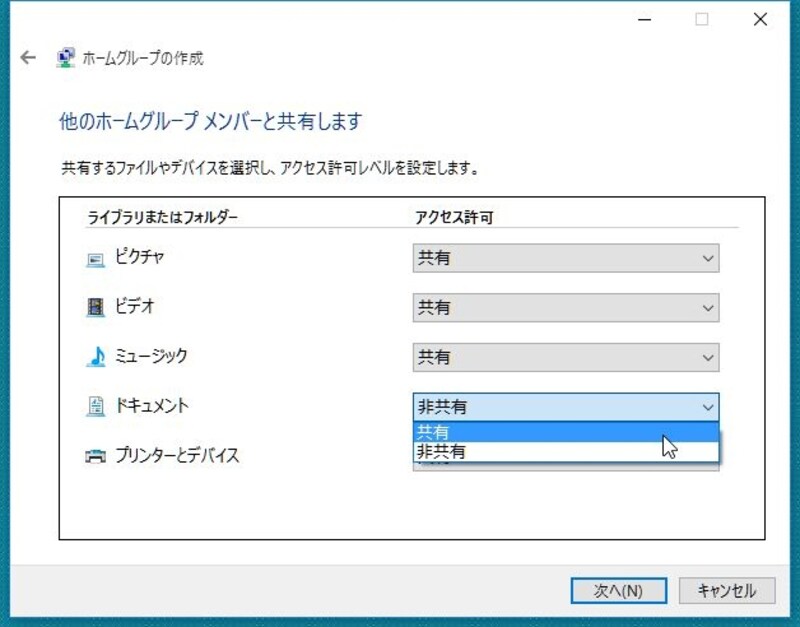Image resolution: width=800 pixels, height=627 pixels.
Task: Click the back arrow in the title bar
Action: (x=28, y=58)
